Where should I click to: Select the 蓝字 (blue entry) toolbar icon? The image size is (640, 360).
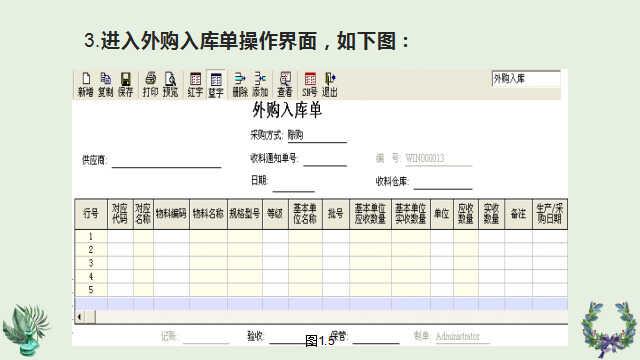[x=216, y=85]
